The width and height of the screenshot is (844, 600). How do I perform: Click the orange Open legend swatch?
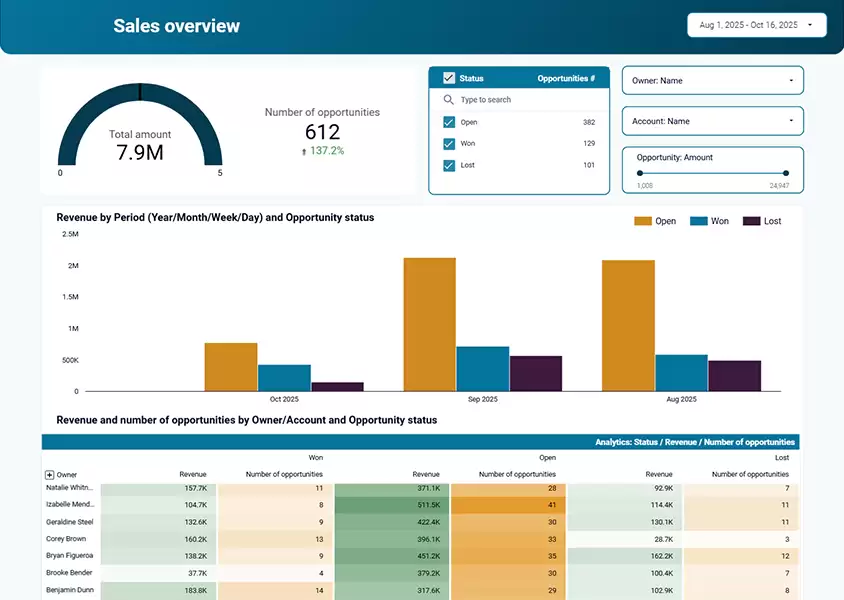click(x=643, y=221)
